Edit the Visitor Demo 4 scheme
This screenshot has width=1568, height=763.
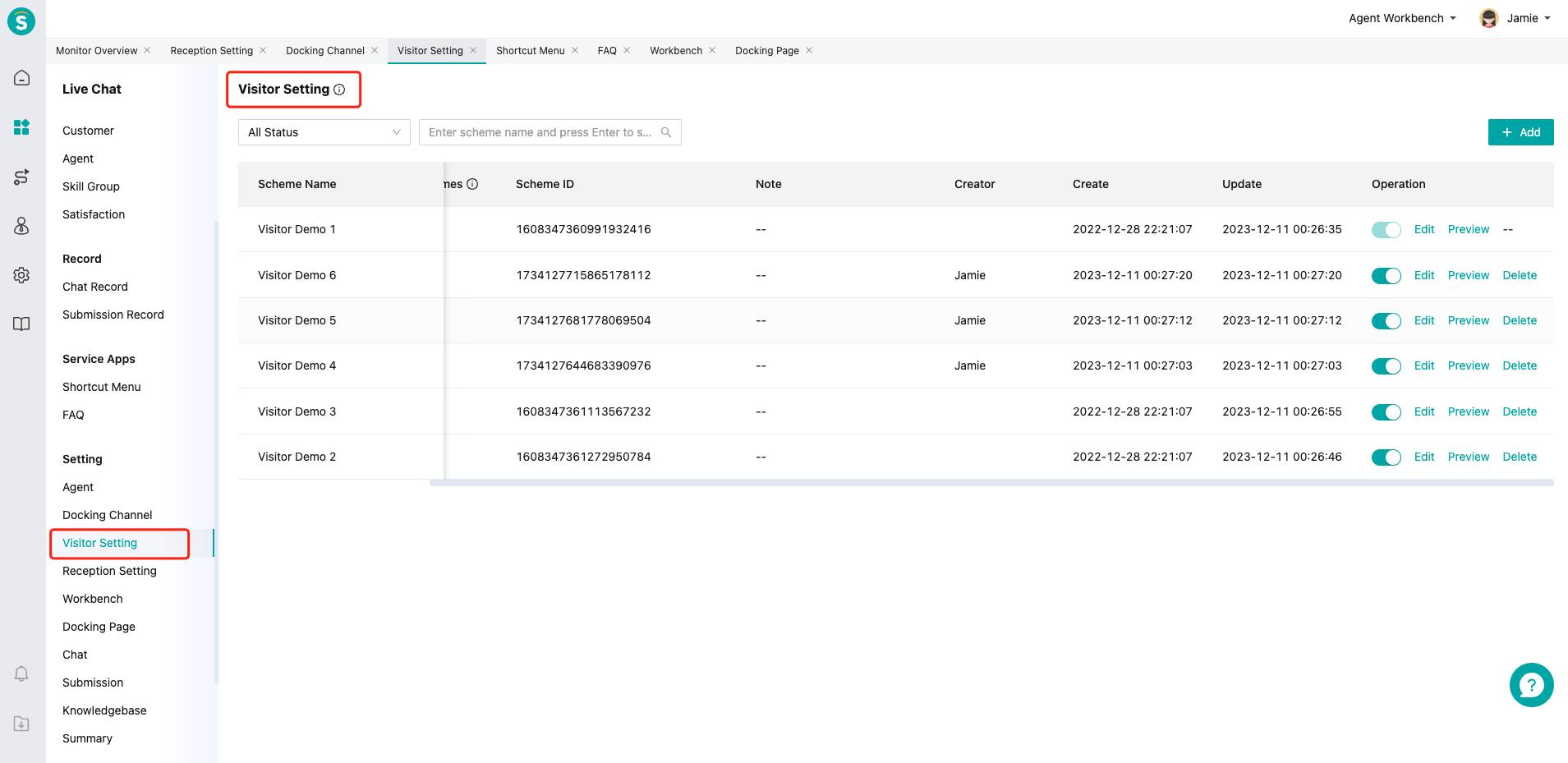[1424, 365]
